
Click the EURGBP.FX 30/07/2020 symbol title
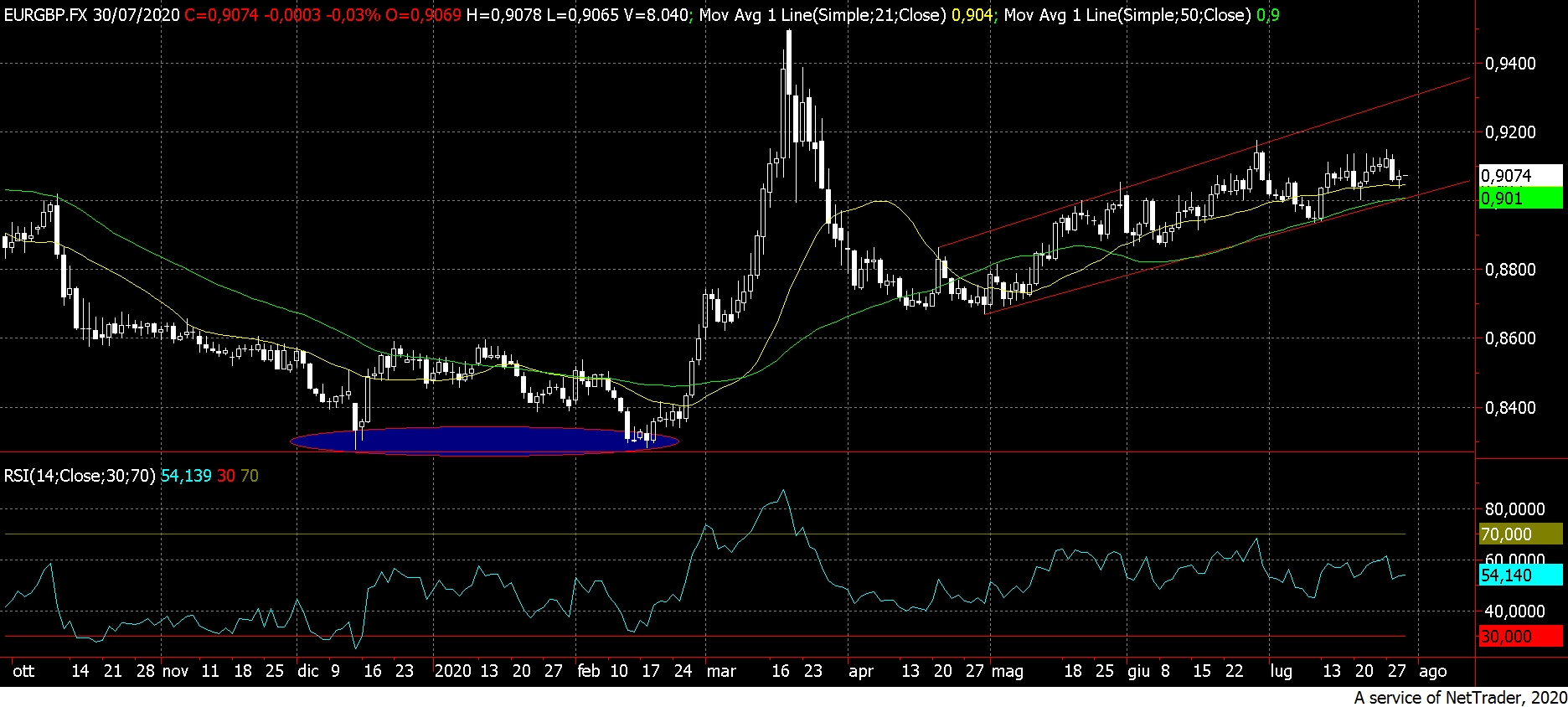(91, 15)
